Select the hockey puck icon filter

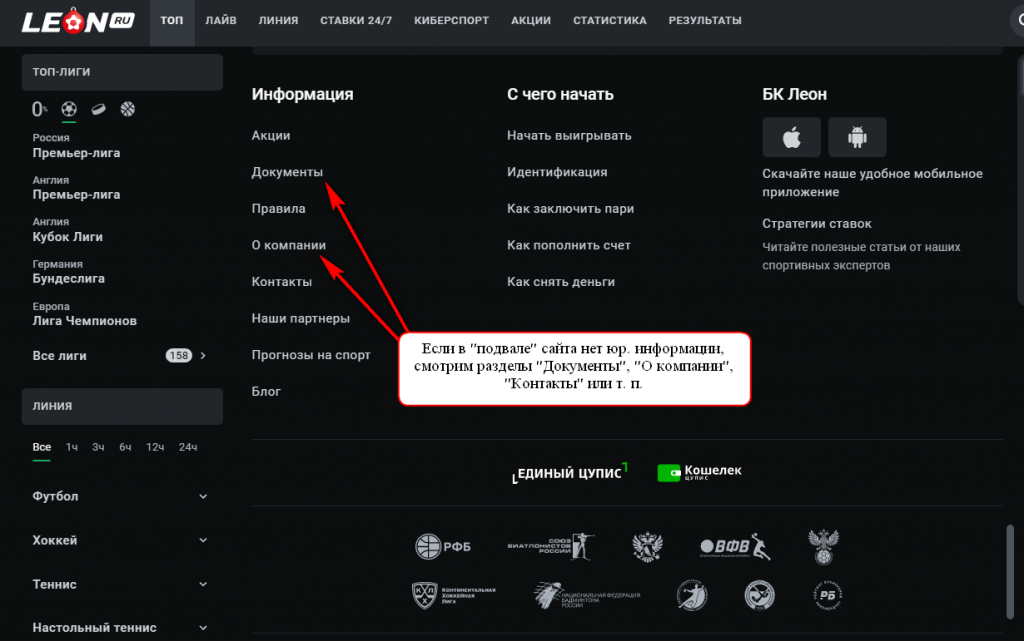point(99,109)
